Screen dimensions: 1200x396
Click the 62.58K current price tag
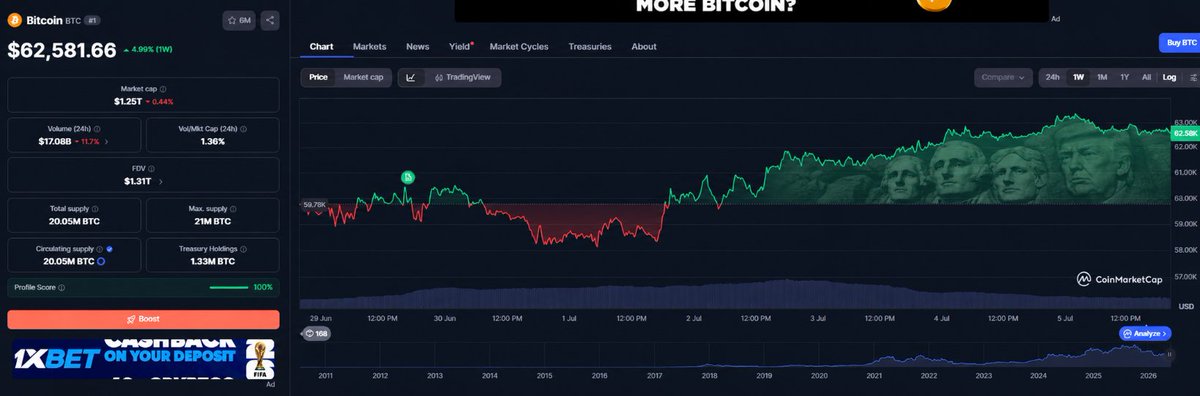(x=1185, y=132)
